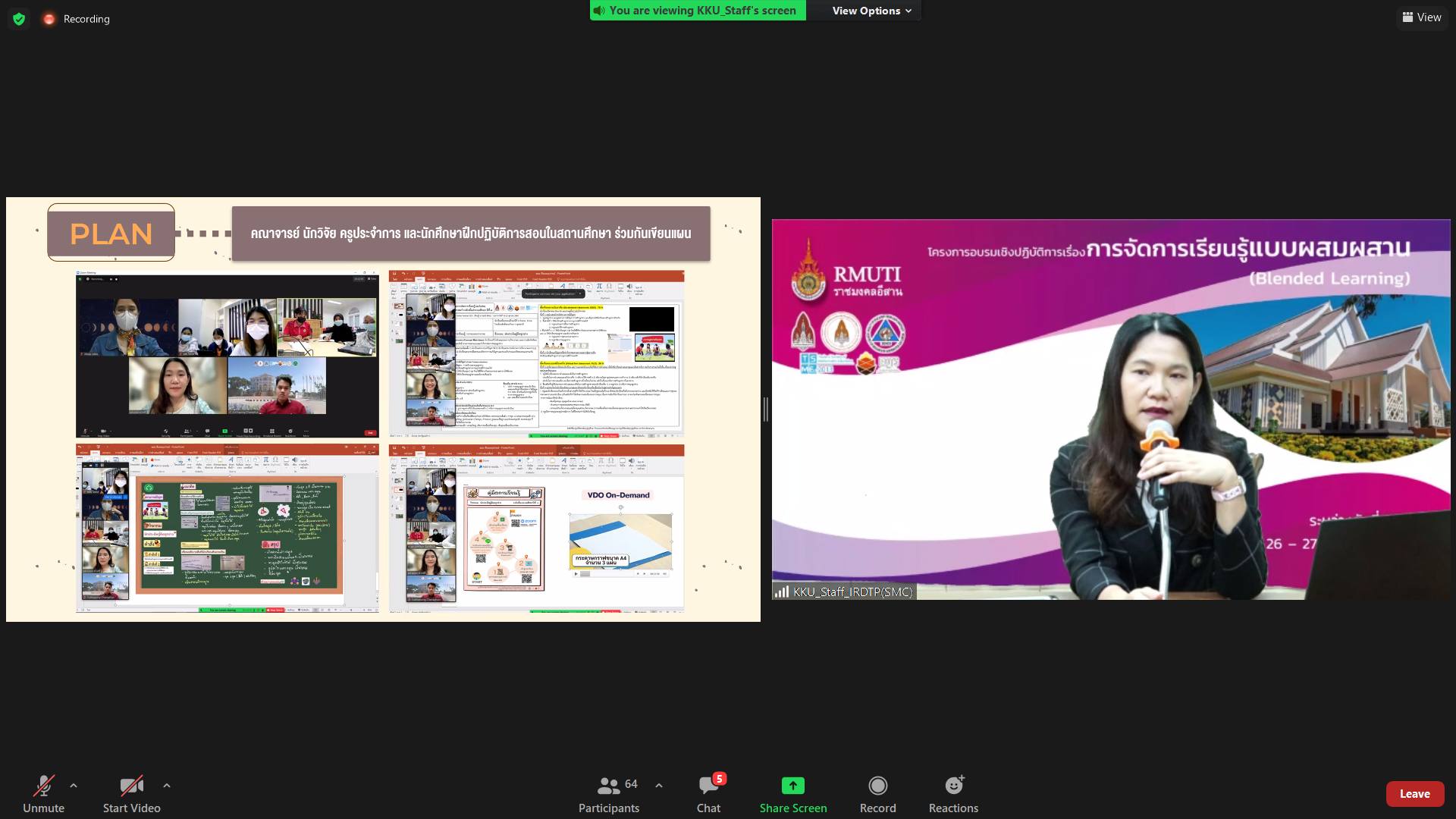Click the shared-screen green notification bar
The width and height of the screenshot is (1456, 819).
(698, 11)
